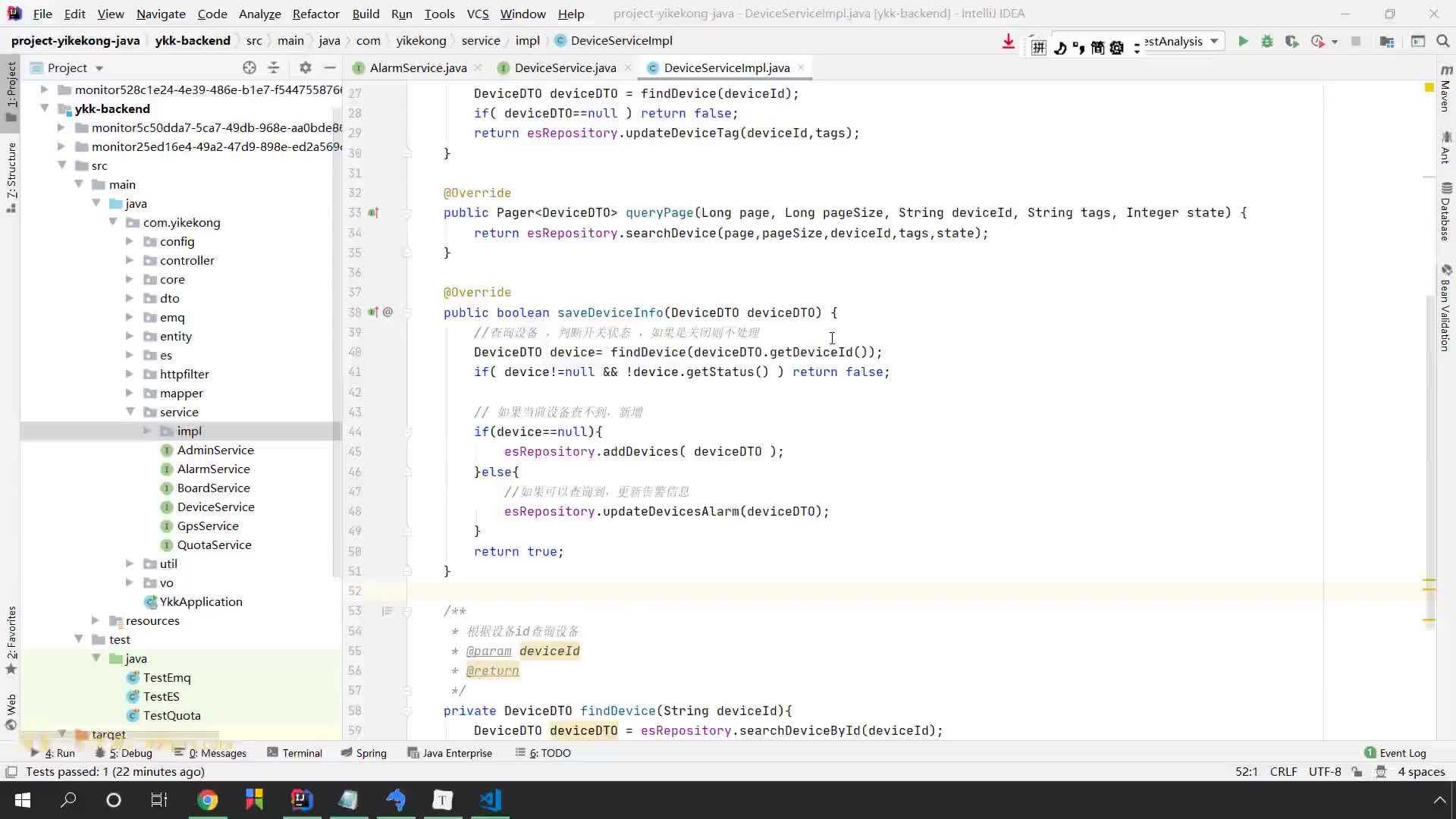
Task: Expand the controller package folder
Action: pos(130,260)
